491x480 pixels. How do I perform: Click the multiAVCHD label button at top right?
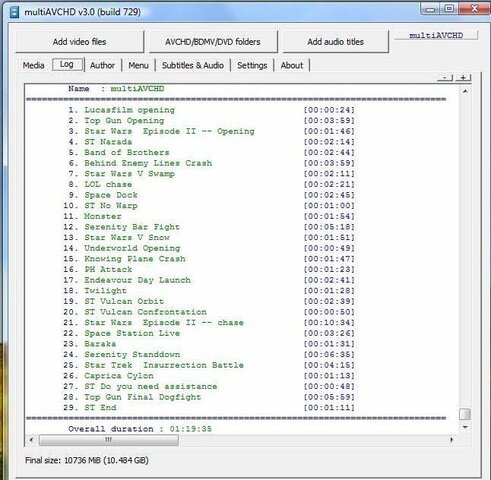[x=436, y=35]
